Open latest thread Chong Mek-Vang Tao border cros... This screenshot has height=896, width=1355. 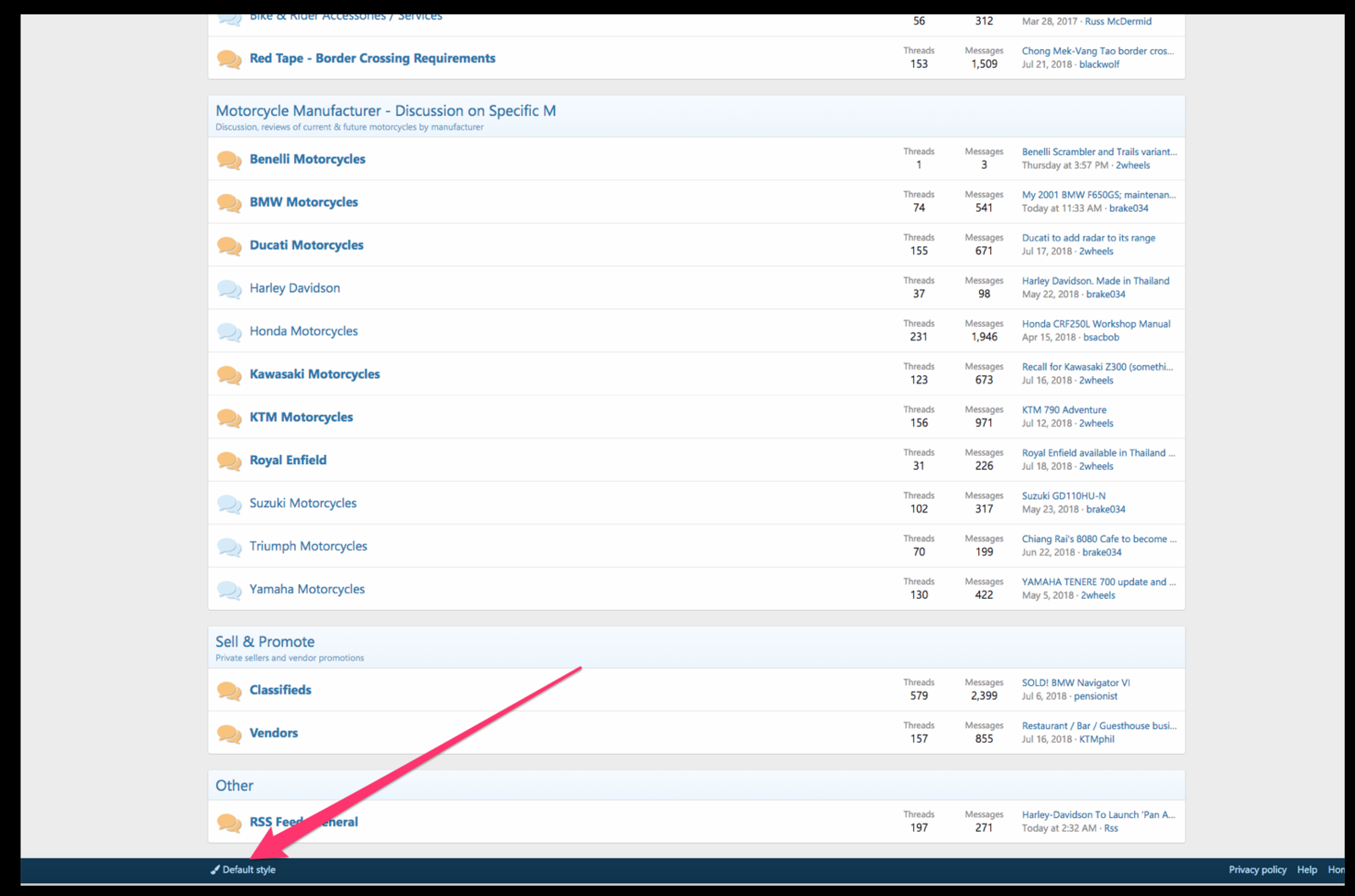click(x=1098, y=51)
